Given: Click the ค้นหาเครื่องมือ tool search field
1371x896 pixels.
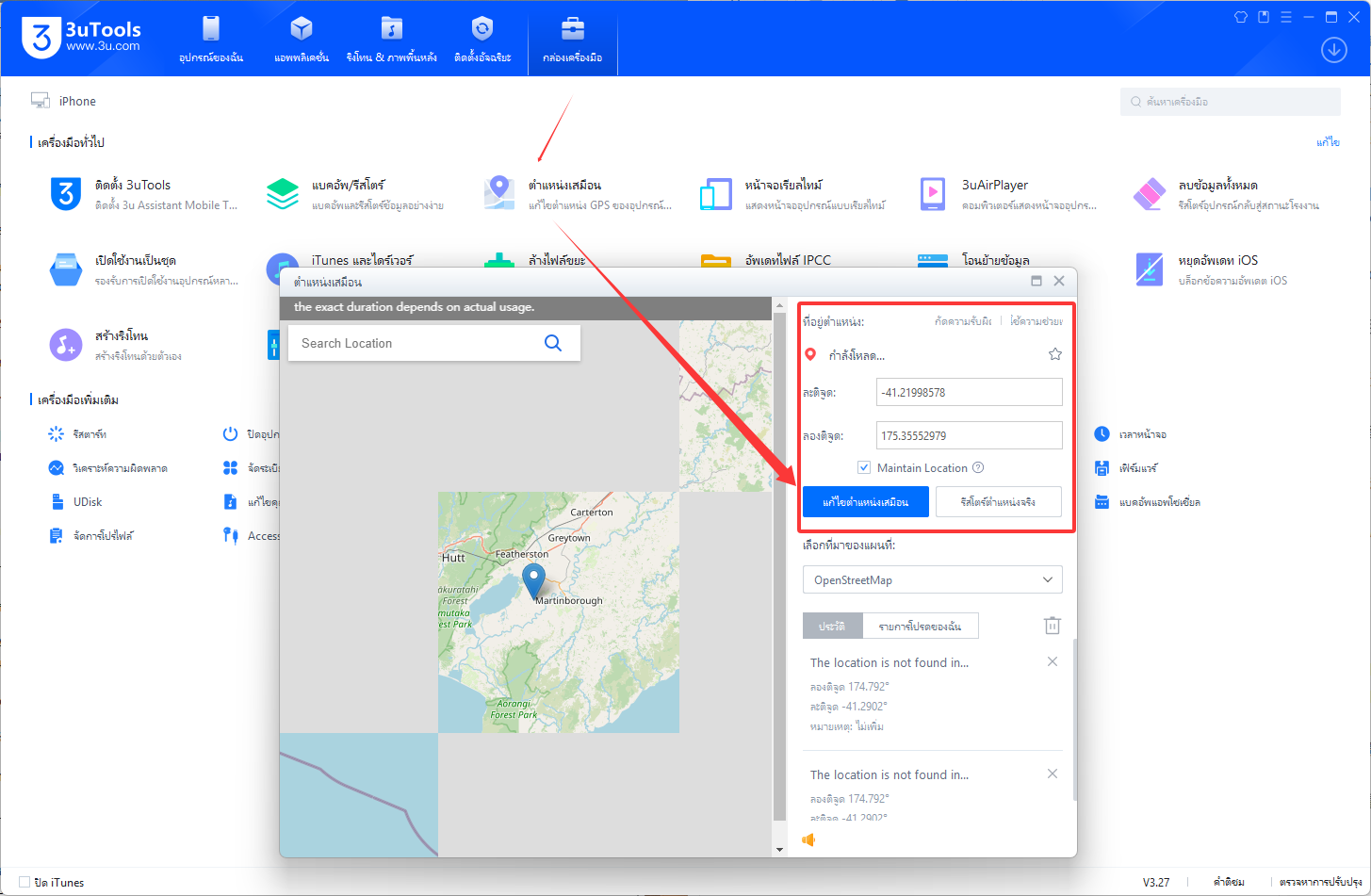Looking at the screenshot, I should click(x=1231, y=102).
